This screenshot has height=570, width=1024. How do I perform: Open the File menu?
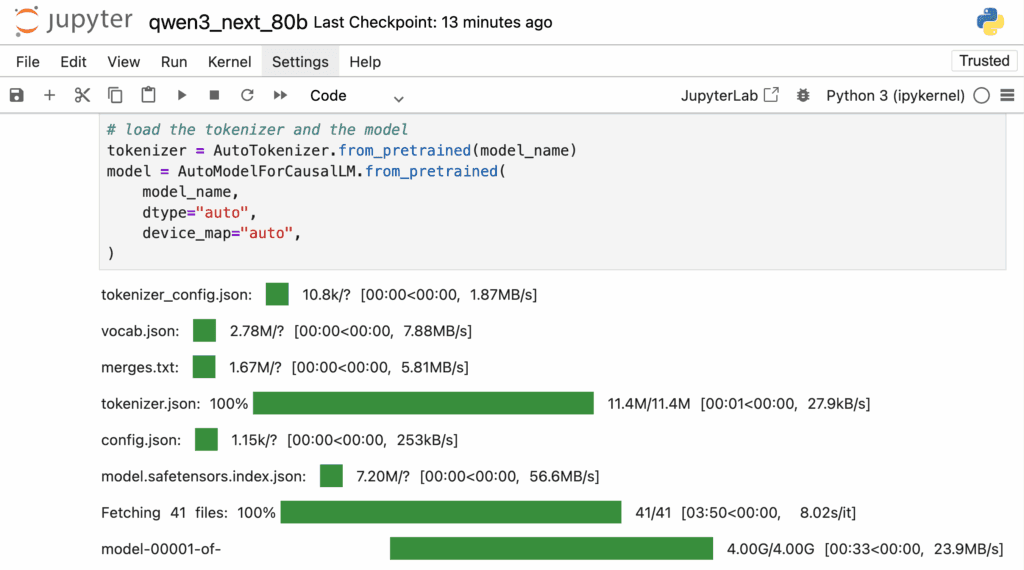click(x=27, y=61)
